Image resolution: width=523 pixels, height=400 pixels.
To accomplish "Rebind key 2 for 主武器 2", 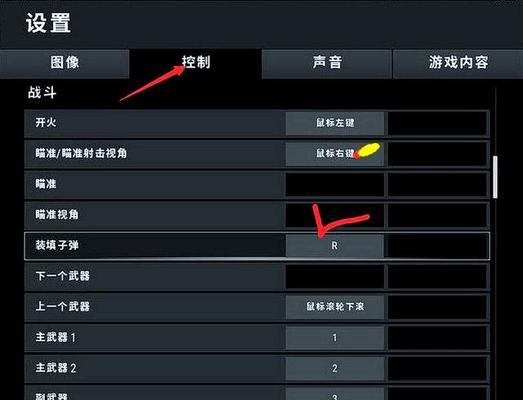I will pyautogui.click(x=335, y=368).
